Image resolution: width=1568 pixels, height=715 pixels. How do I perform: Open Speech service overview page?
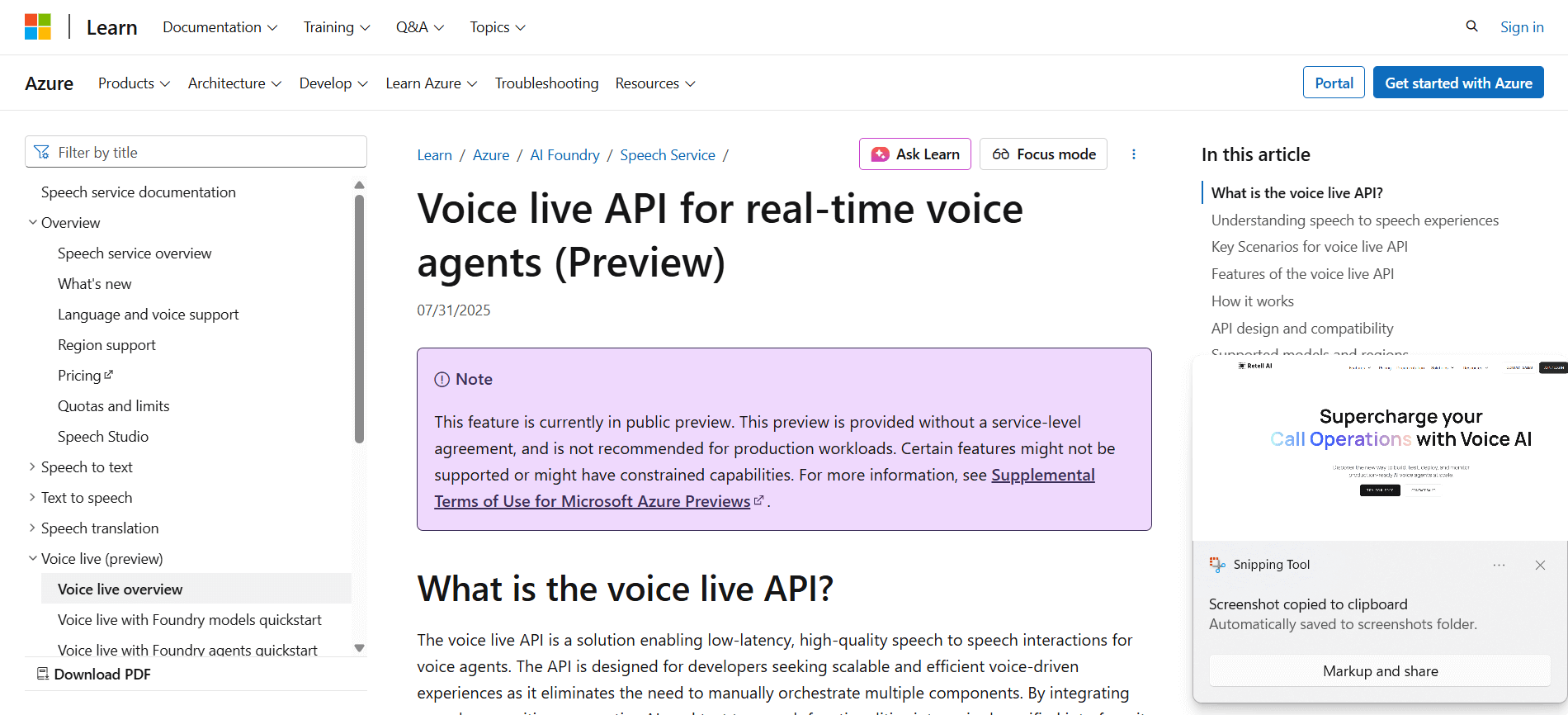(135, 253)
